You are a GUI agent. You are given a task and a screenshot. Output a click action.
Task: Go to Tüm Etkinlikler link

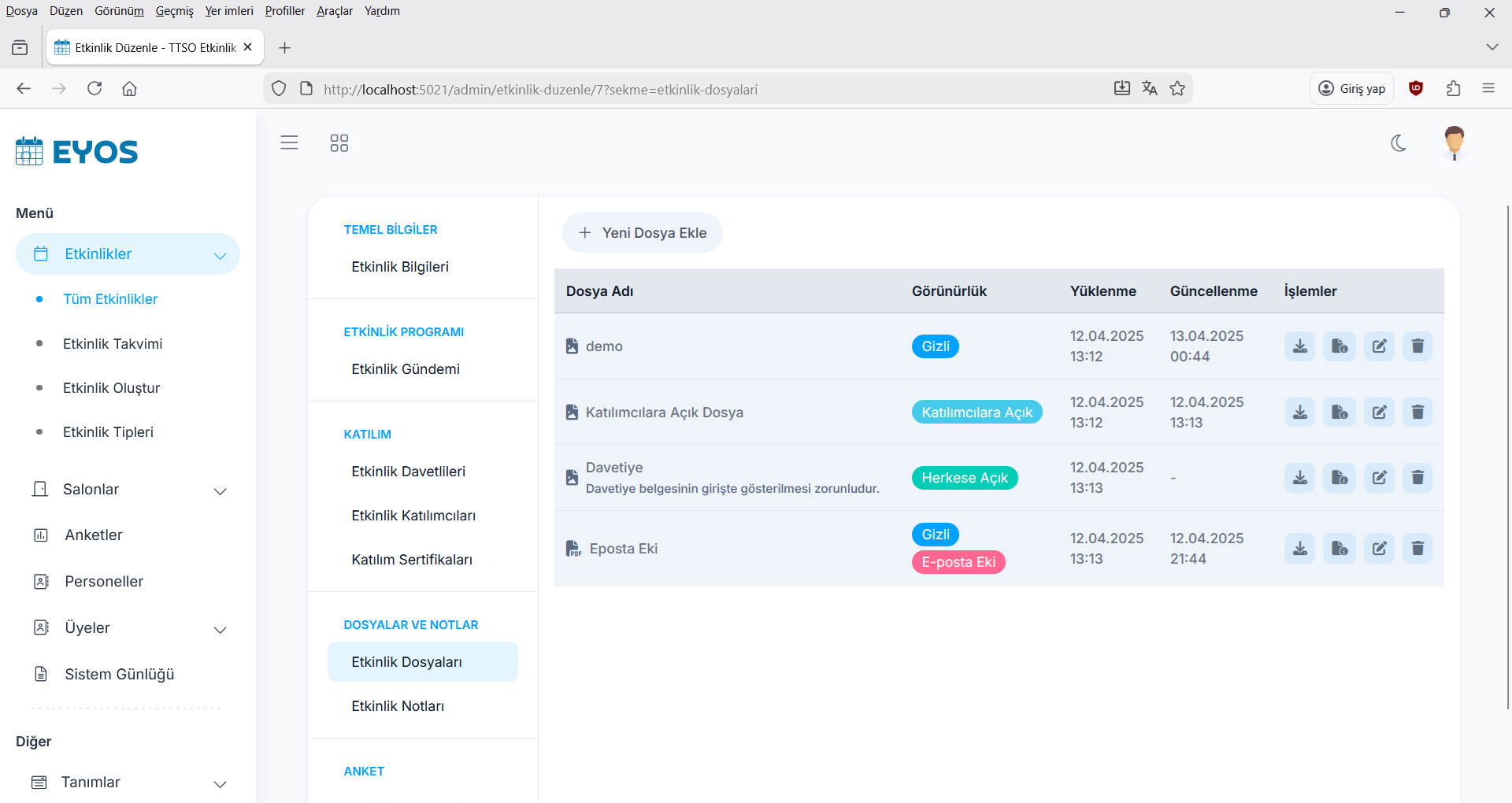click(110, 299)
